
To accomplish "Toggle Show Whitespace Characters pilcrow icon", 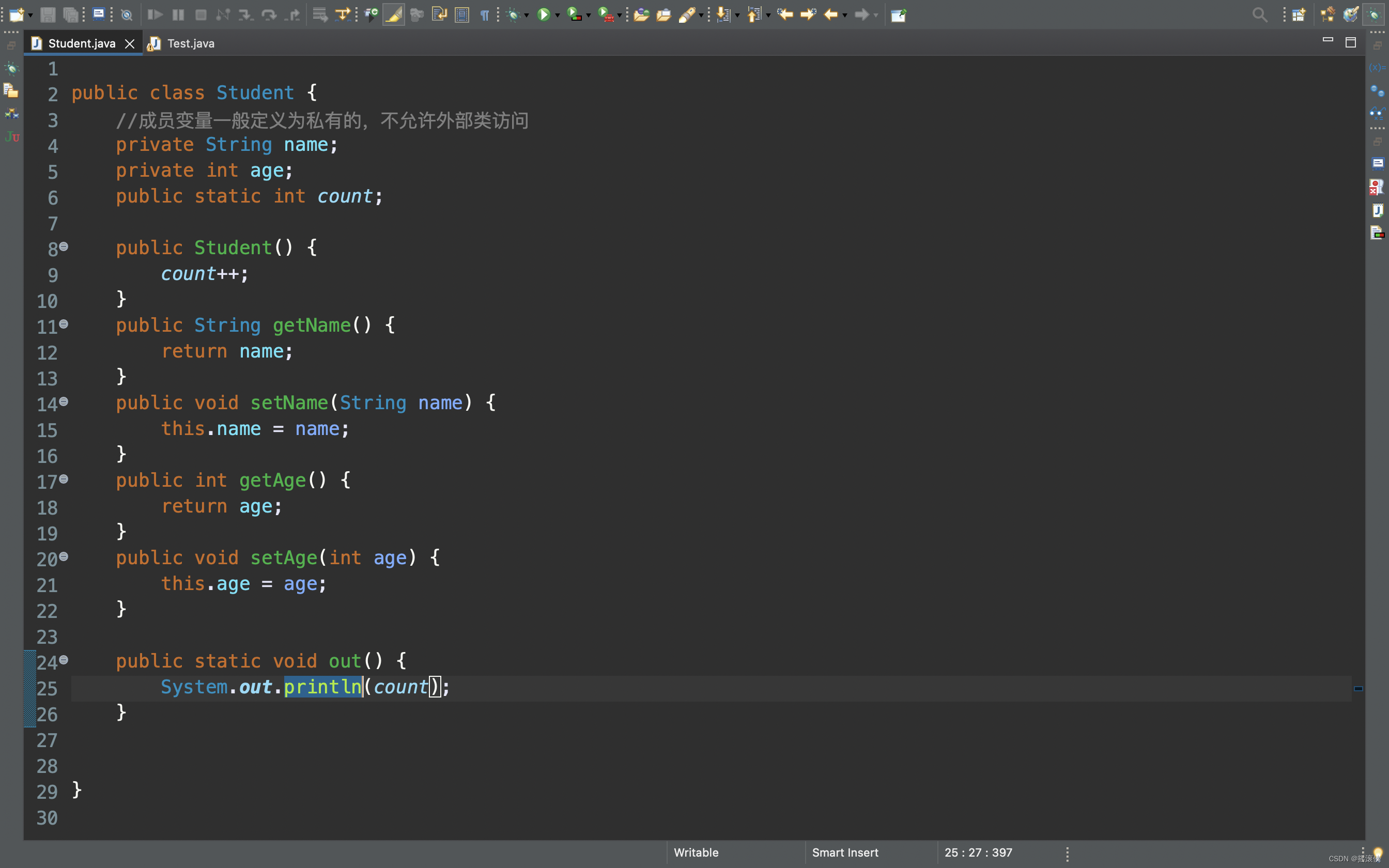I will [484, 16].
